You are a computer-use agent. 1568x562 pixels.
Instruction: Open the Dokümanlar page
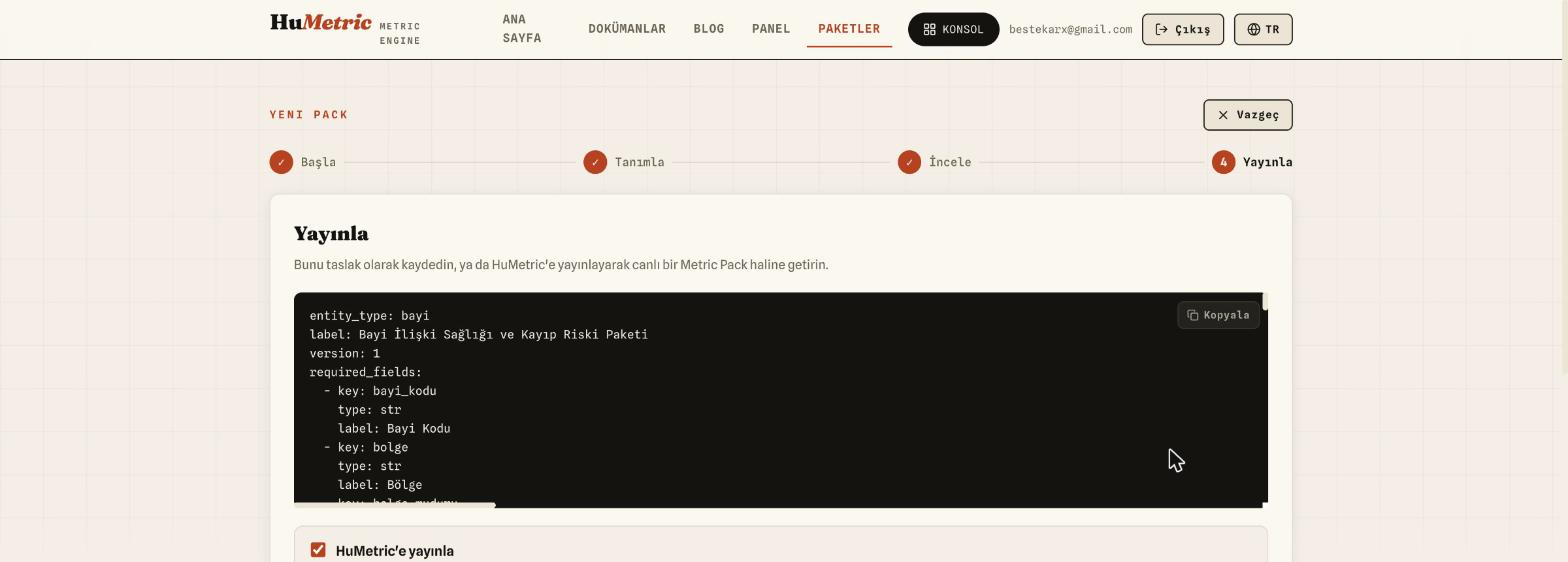click(x=627, y=29)
